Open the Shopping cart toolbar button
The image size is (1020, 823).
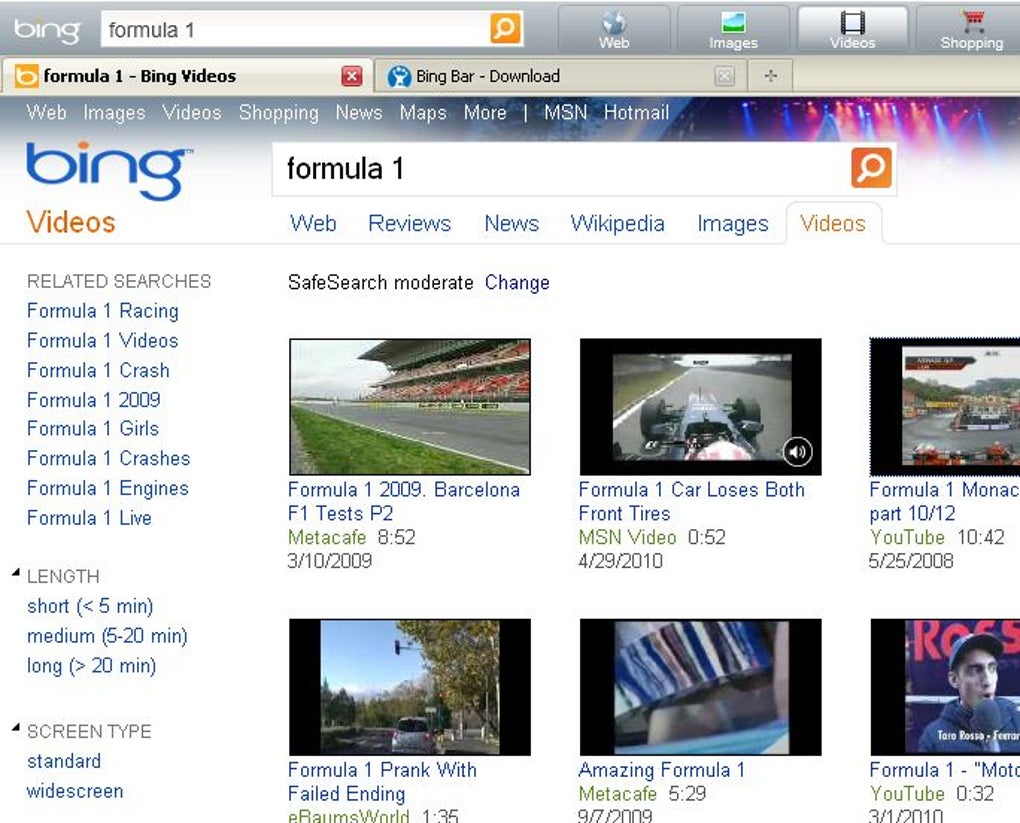[971, 29]
